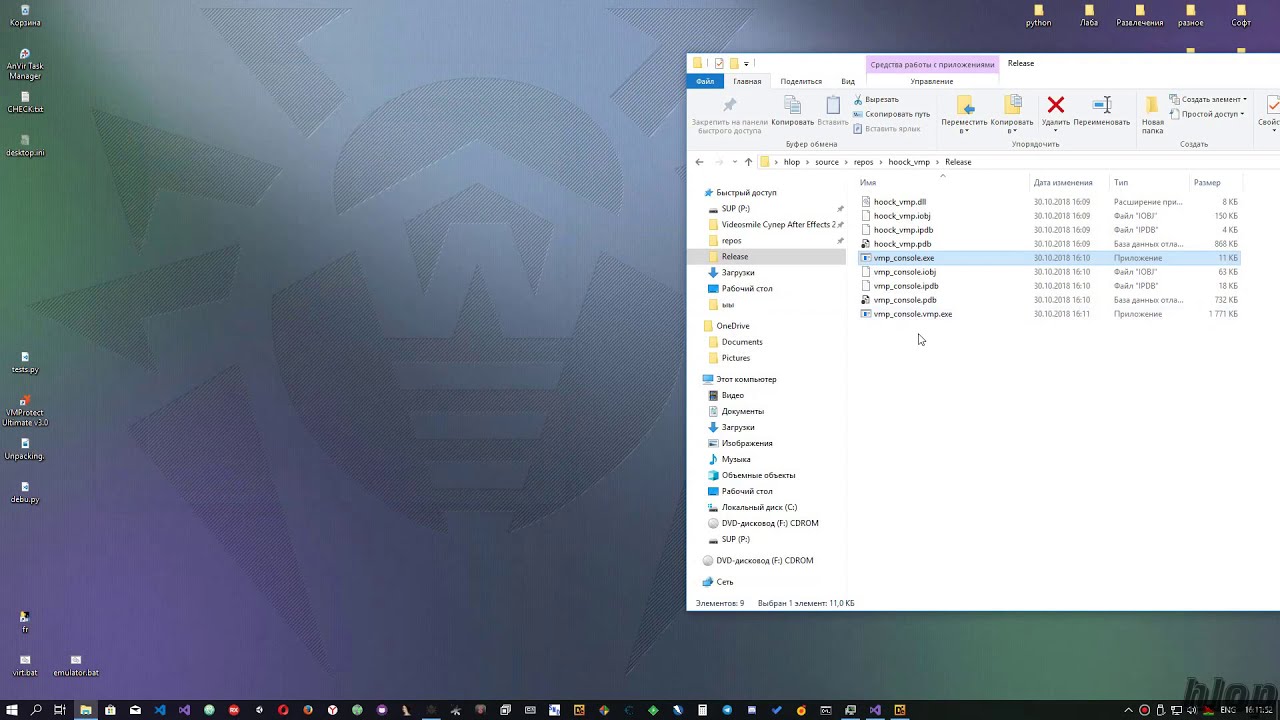Viewport: 1280px width, 720px height.
Task: Select Загрузки under Quick access
Action: tap(738, 273)
